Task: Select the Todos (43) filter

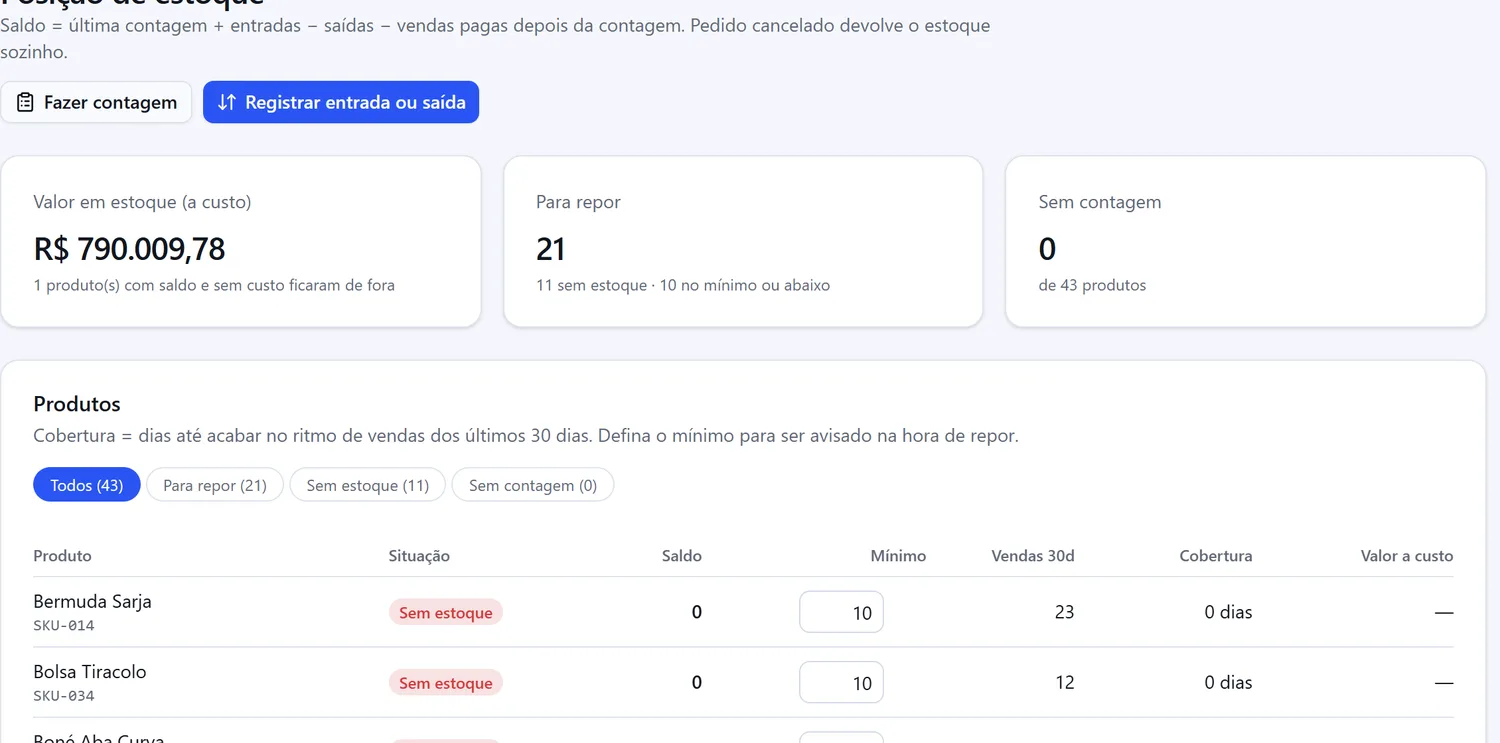Action: tap(87, 485)
